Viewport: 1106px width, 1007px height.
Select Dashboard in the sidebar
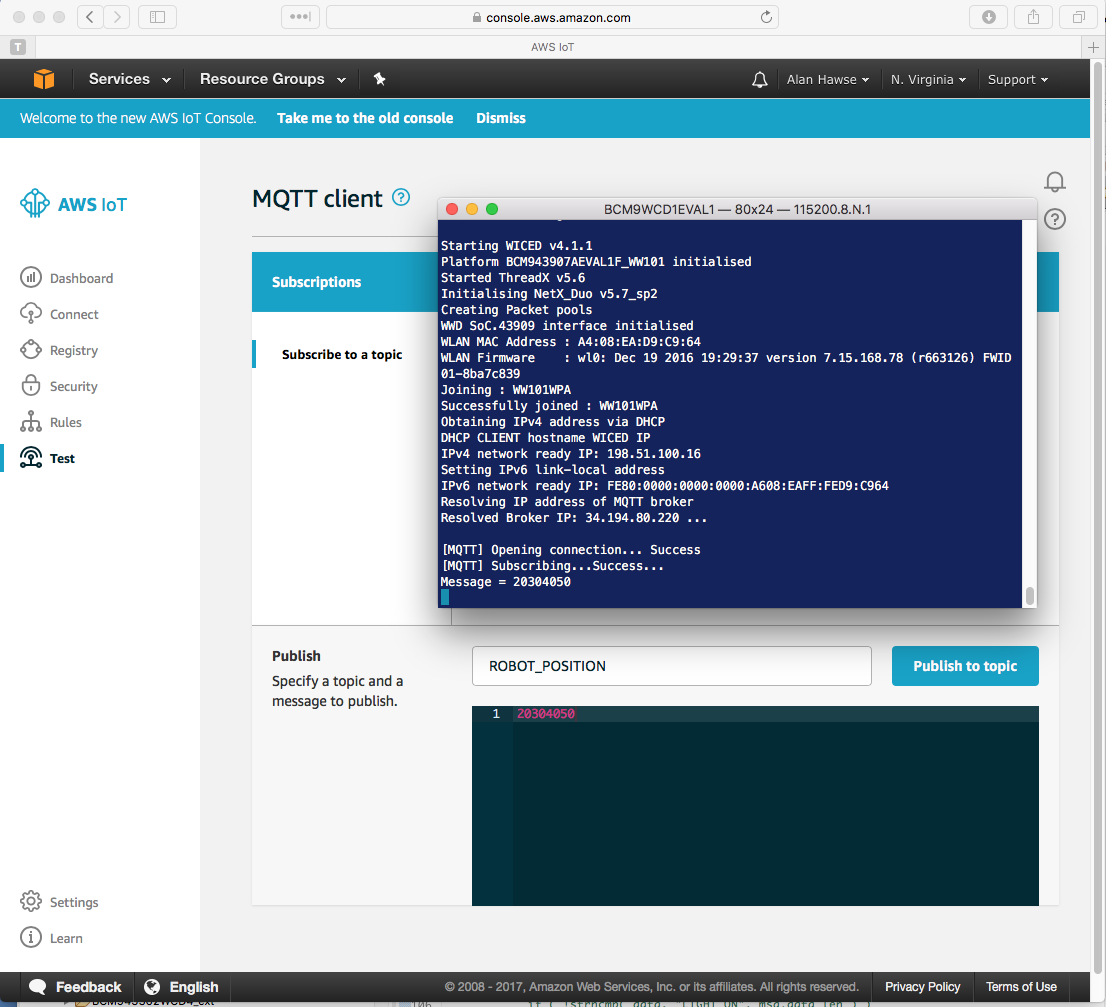point(81,278)
